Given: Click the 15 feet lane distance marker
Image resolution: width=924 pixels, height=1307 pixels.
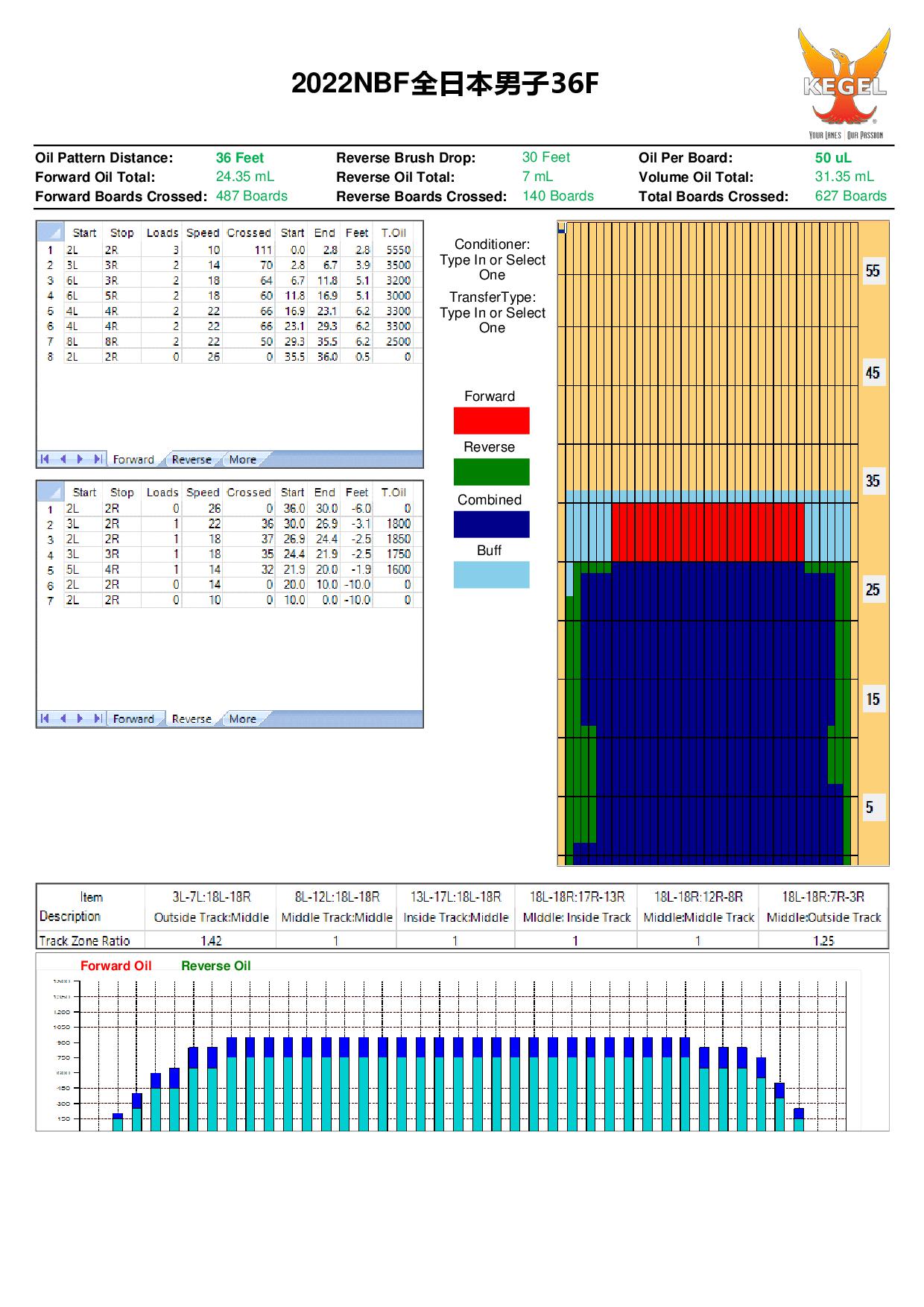Looking at the screenshot, I should pyautogui.click(x=873, y=700).
